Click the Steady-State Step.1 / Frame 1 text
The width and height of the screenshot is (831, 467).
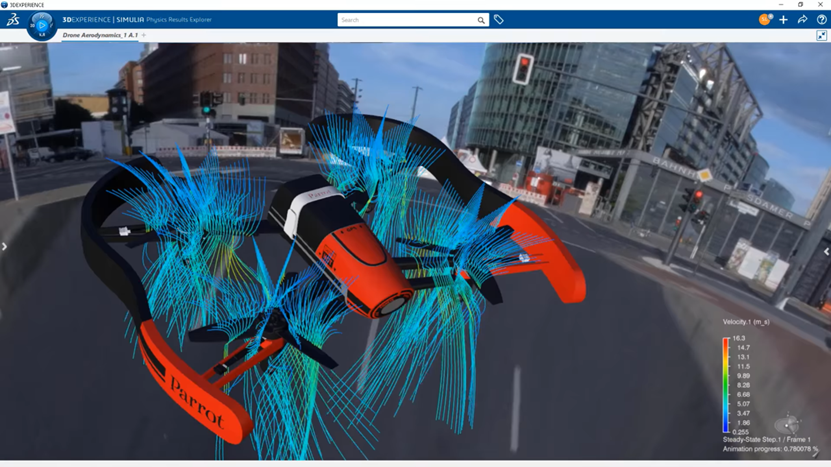(x=766, y=439)
